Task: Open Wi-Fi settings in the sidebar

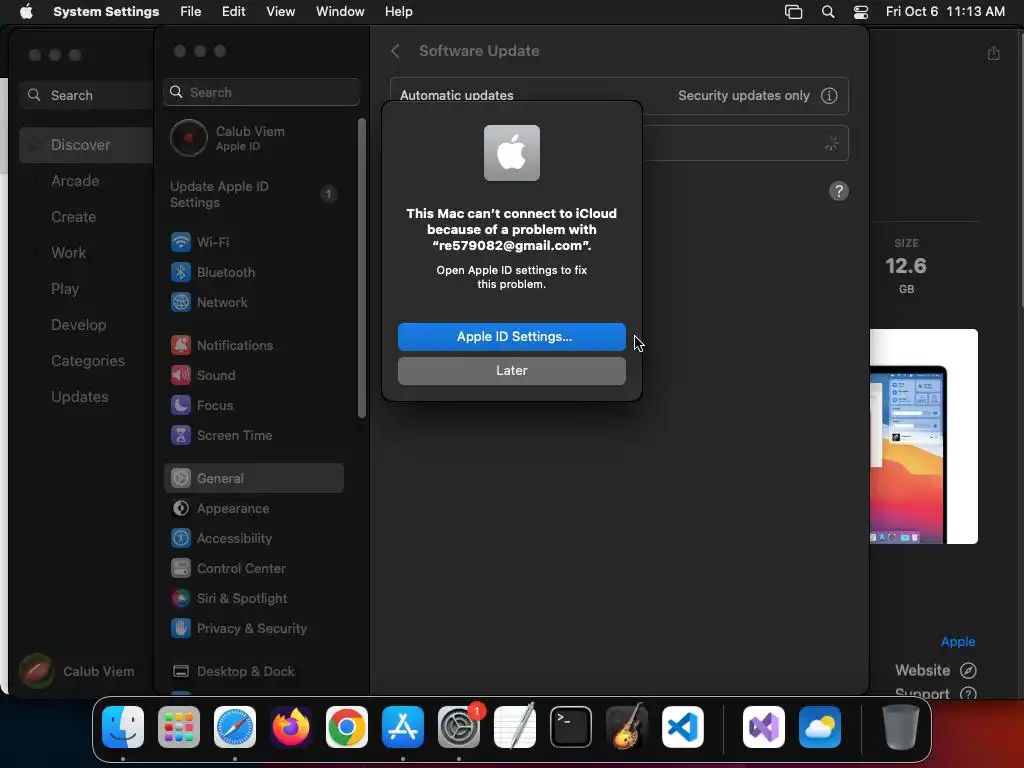Action: [x=253, y=242]
